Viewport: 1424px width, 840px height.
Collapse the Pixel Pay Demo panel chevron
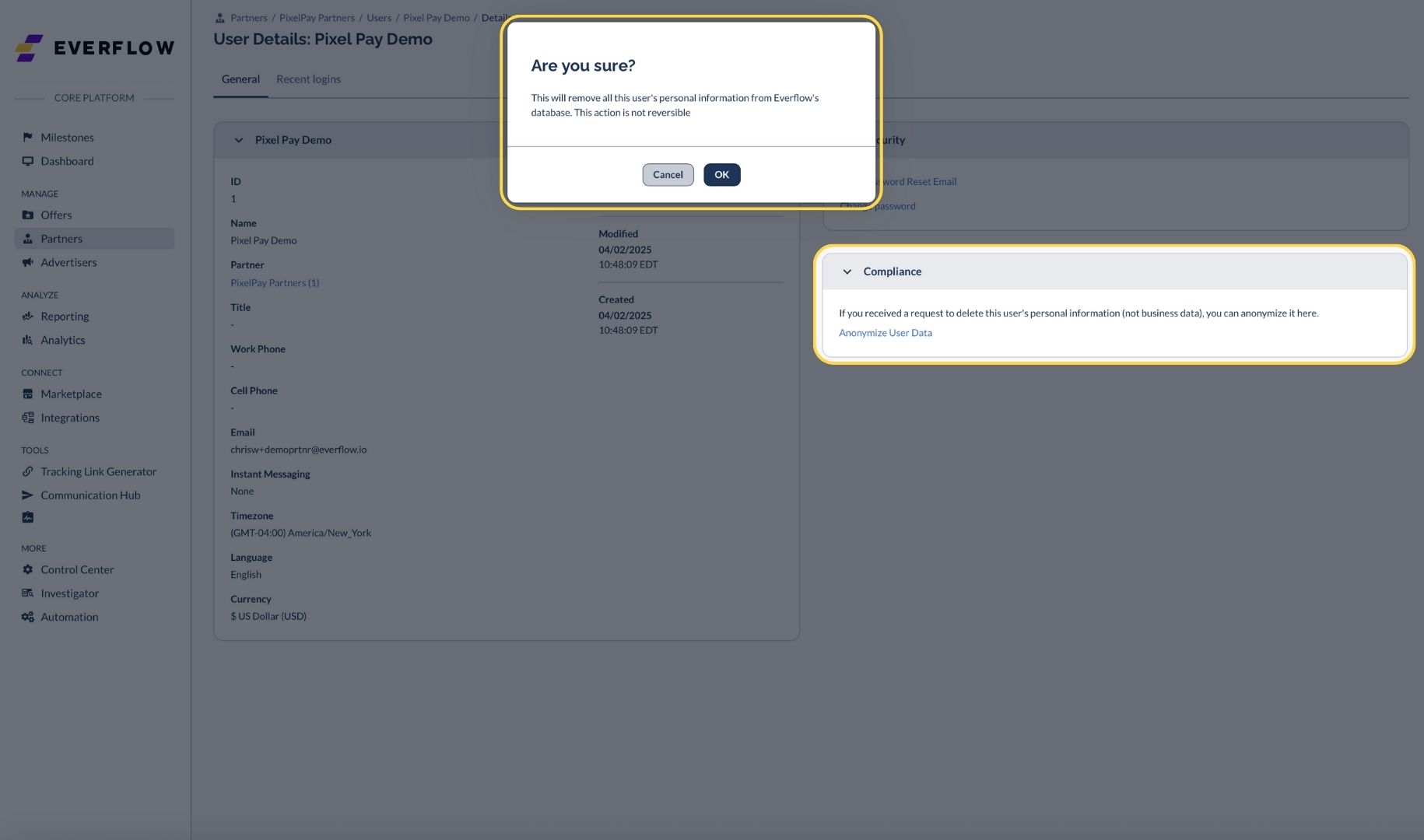tap(238, 141)
